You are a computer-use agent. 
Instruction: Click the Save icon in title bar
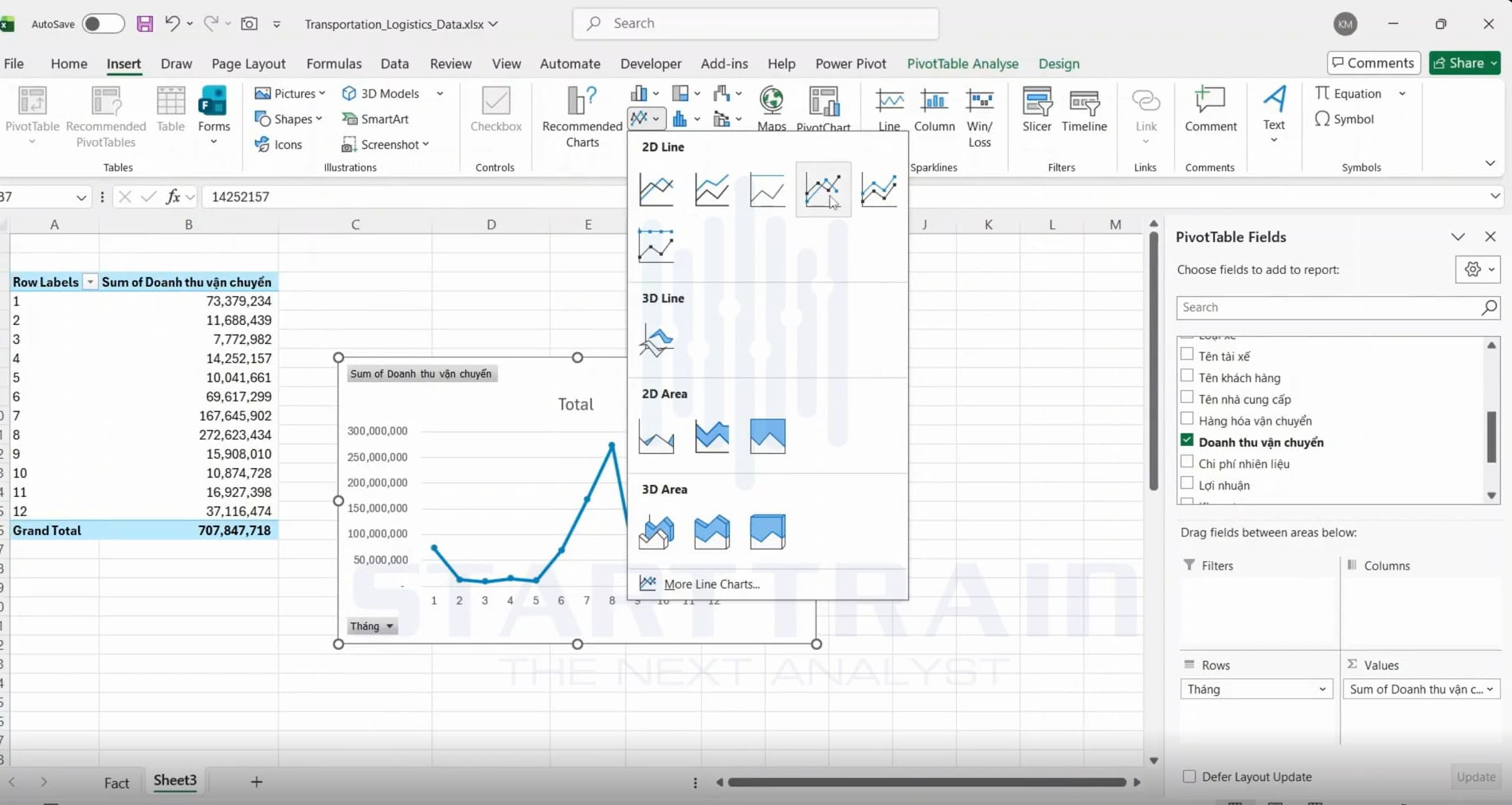pyautogui.click(x=144, y=24)
